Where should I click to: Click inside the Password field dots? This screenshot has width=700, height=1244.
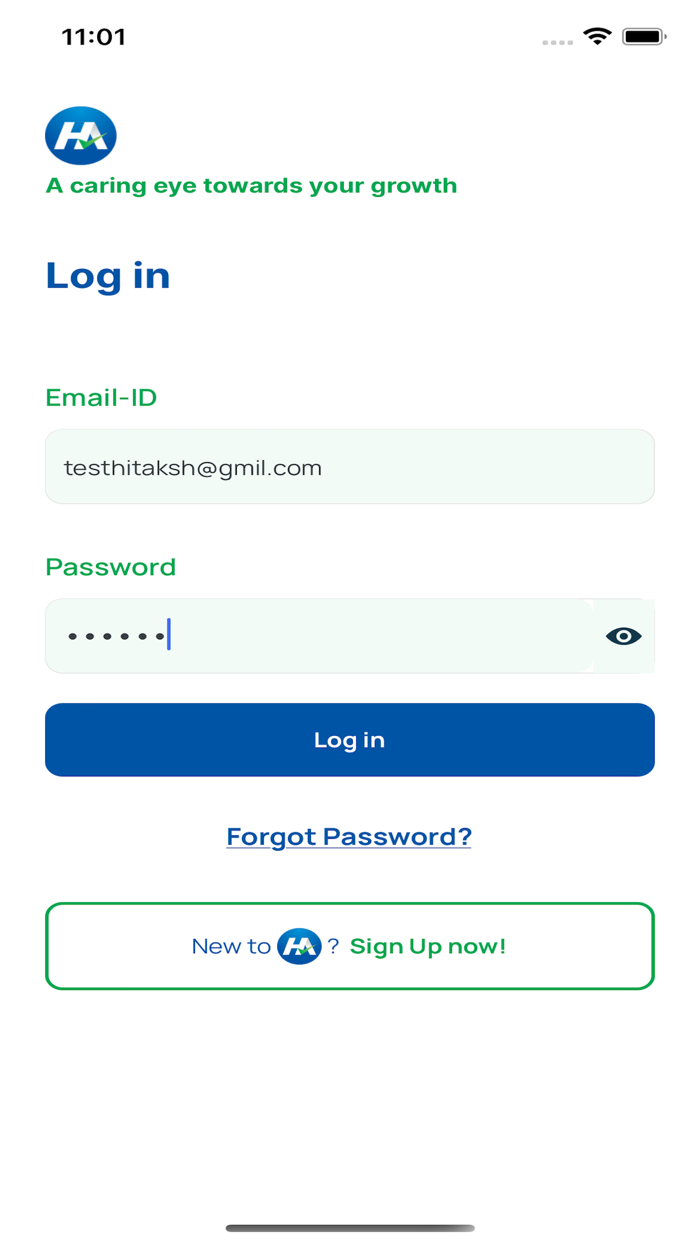pyautogui.click(x=115, y=636)
